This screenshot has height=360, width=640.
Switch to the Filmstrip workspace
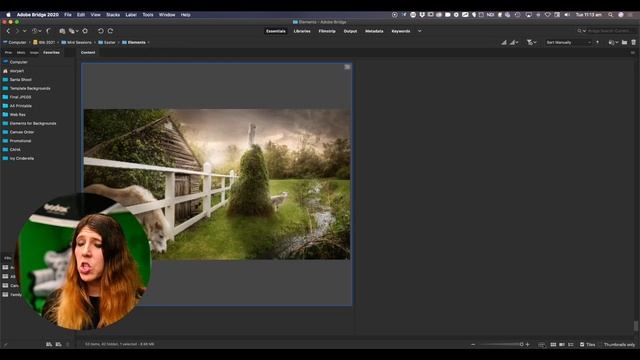tap(327, 31)
